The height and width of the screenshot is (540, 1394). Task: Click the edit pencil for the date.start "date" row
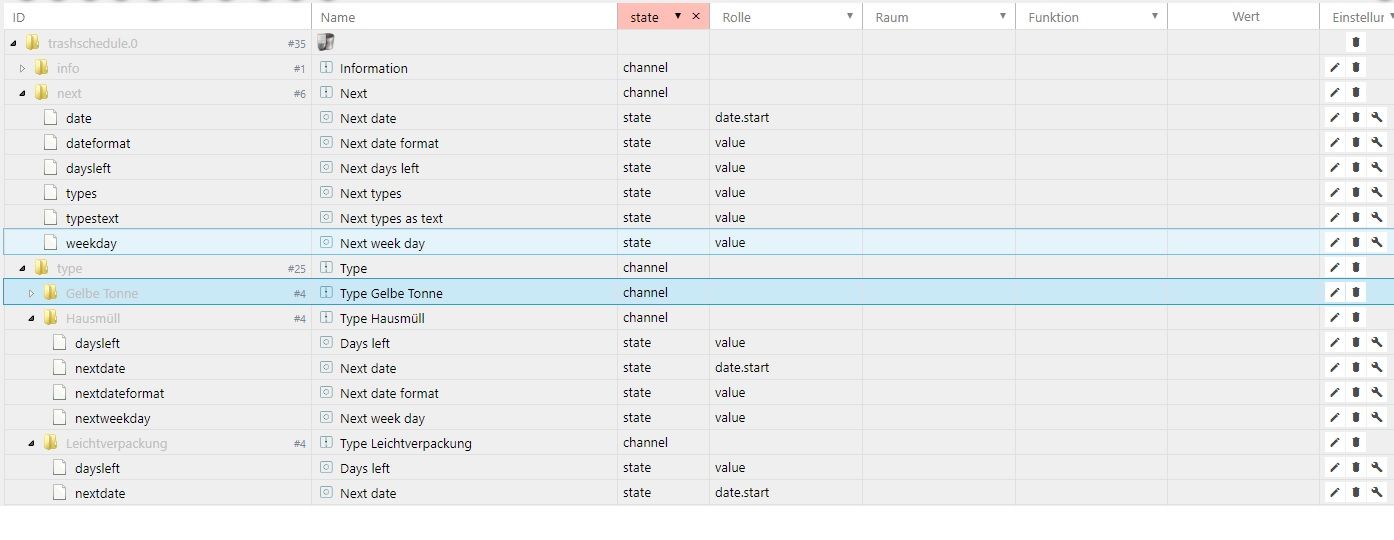(x=1334, y=118)
